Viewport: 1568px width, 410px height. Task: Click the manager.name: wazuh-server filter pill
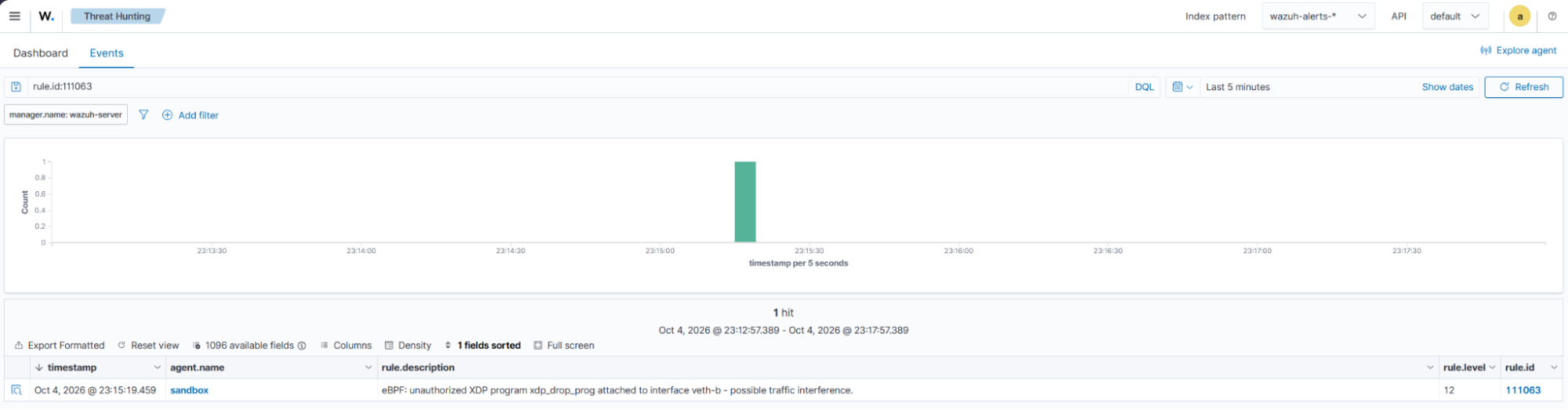tap(66, 114)
